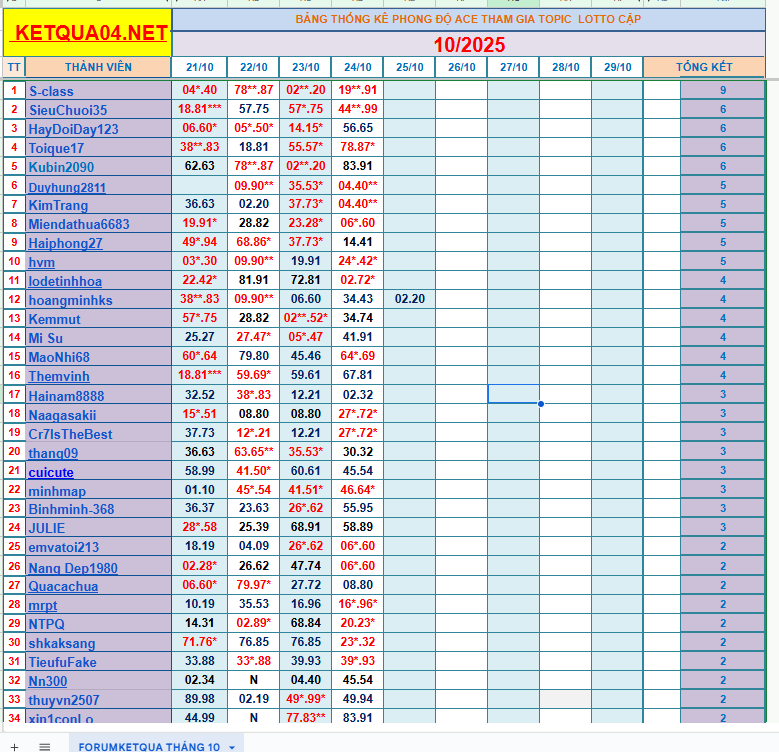Select the TT column header cell

14,67
